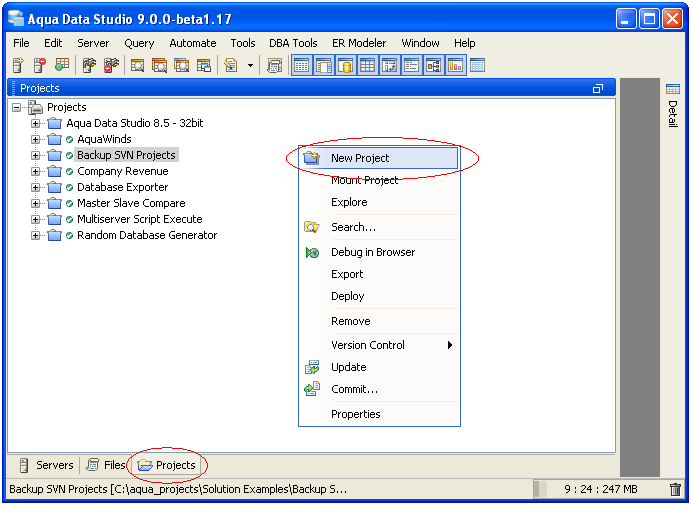Expand the Multiserver Script Execute node
The height and width of the screenshot is (505, 692).
point(36,219)
